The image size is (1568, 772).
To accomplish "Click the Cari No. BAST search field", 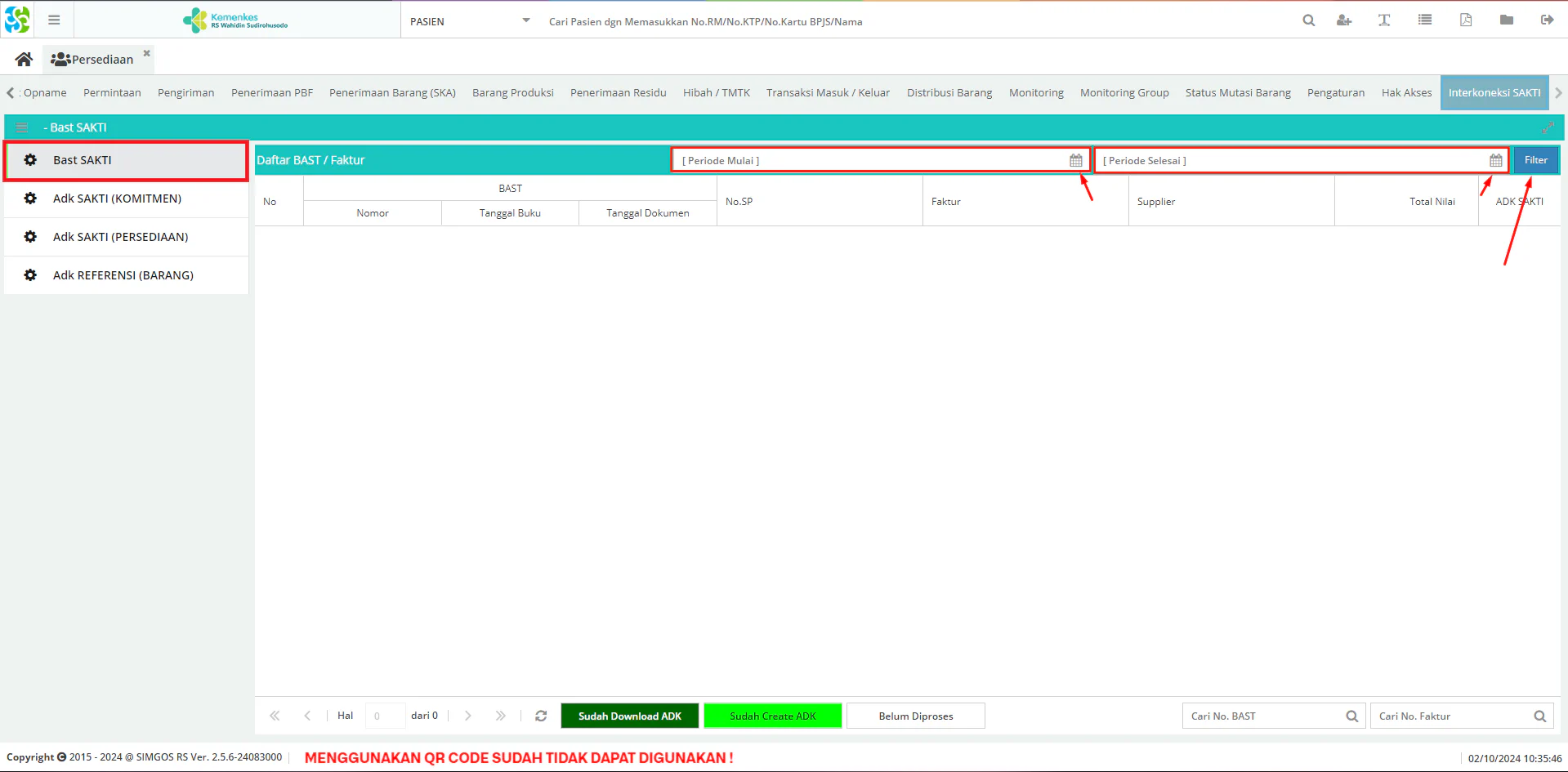I will [x=1262, y=716].
